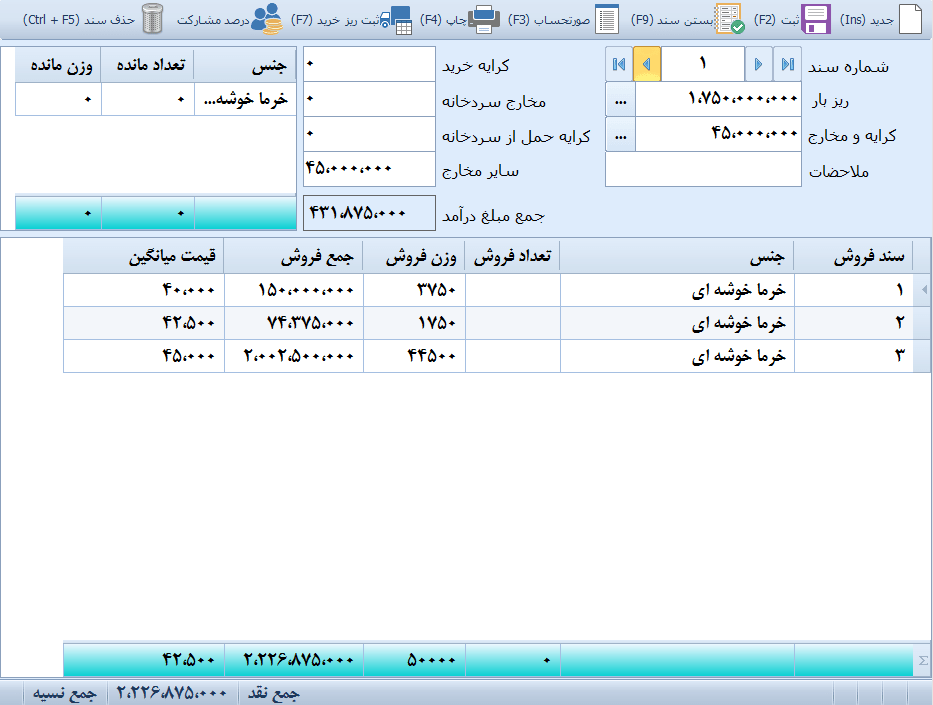The height and width of the screenshot is (705, 933).
Task: Sort by the قیمت میانگین column header
Action: click(x=143, y=257)
